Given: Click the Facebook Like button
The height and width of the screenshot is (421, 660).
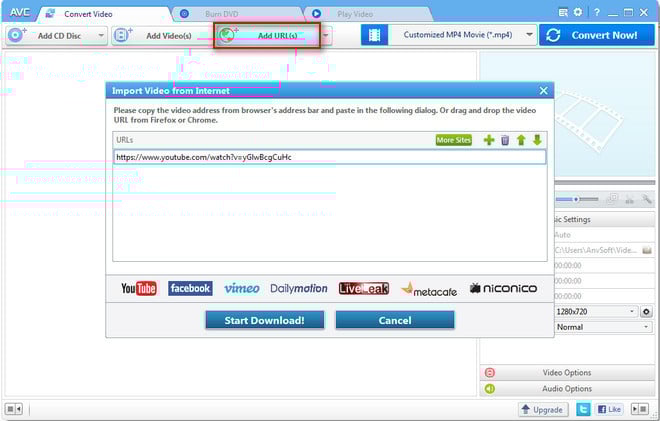Looking at the screenshot, I should pyautogui.click(x=609, y=409).
